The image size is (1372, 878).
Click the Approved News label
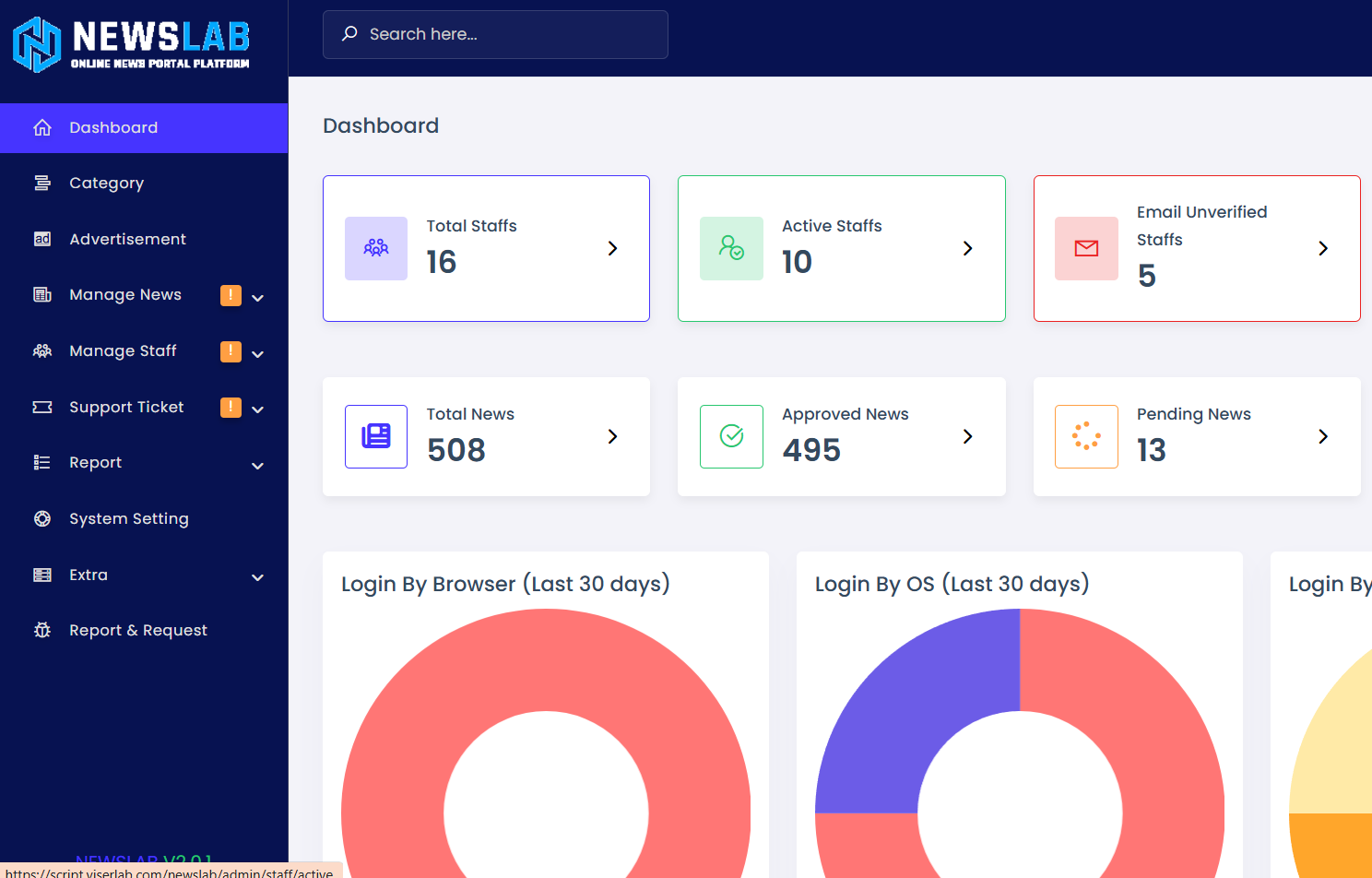coord(846,414)
